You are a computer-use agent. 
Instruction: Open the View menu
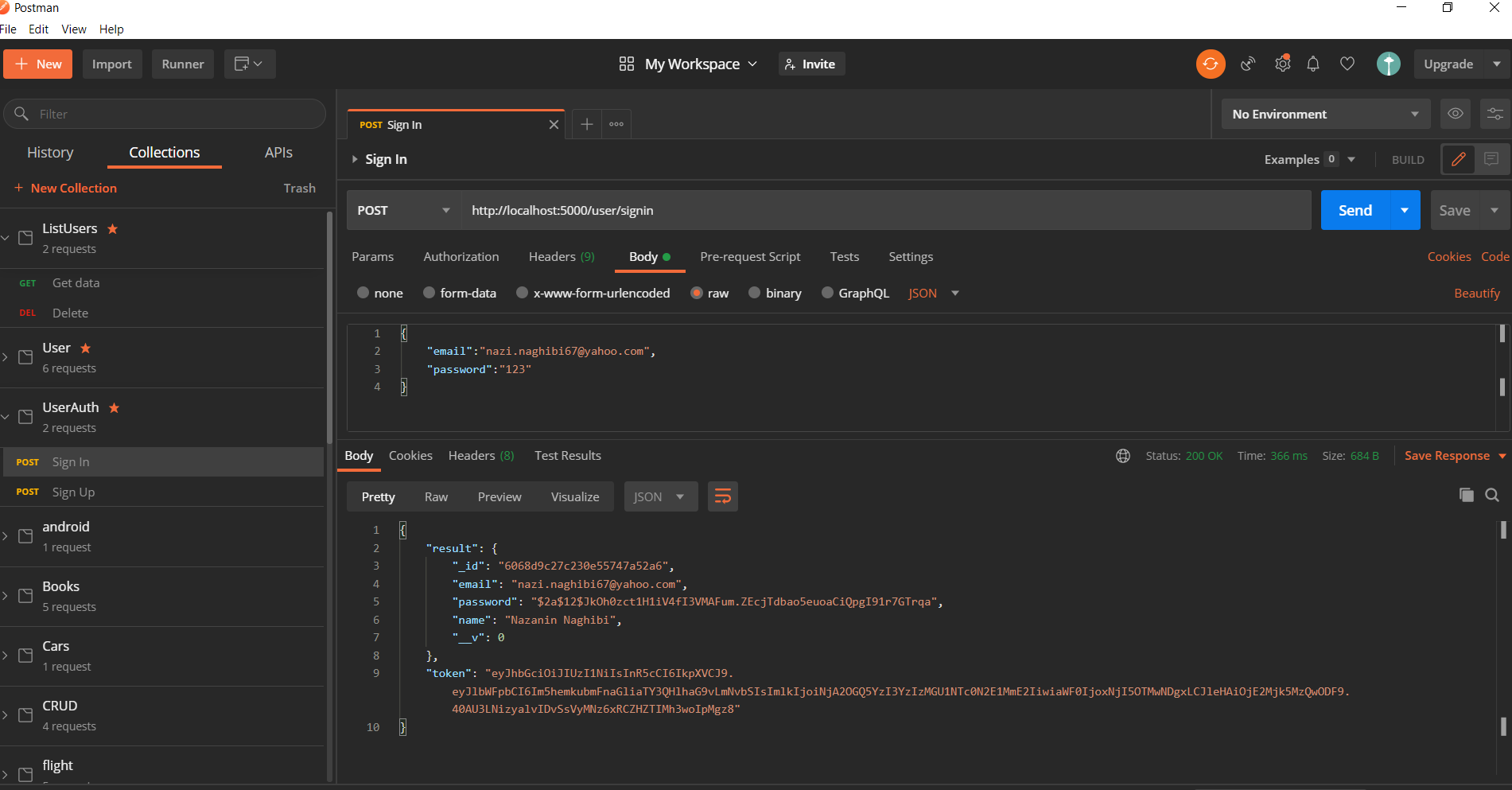coord(73,29)
